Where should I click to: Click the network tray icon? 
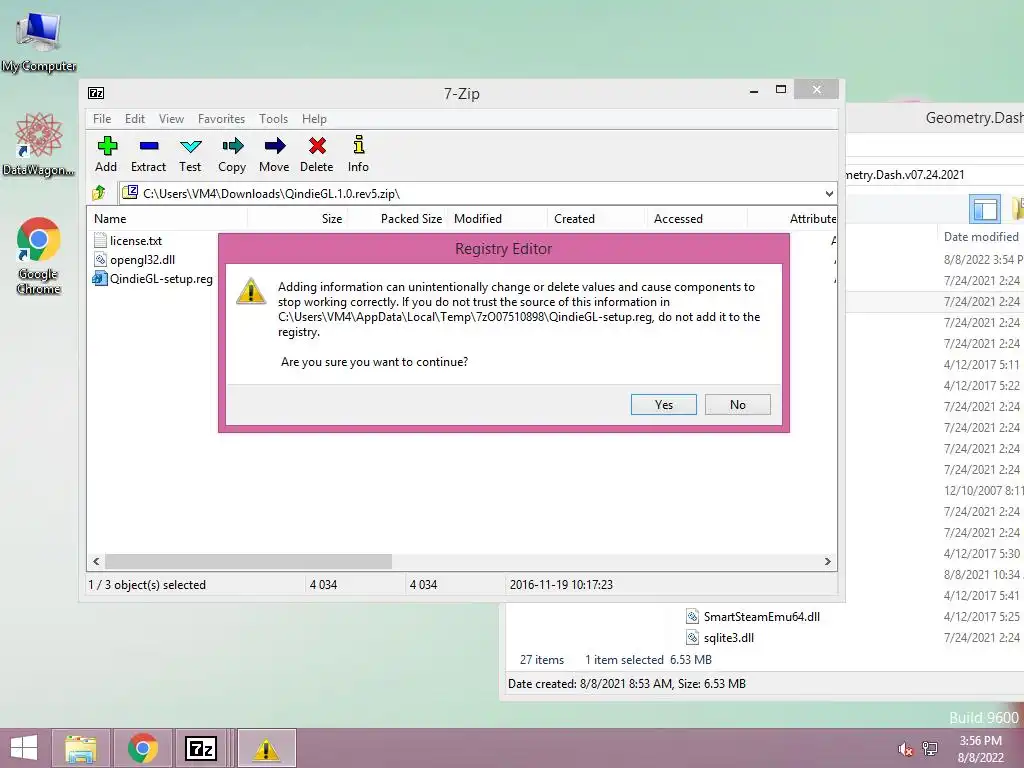(930, 749)
